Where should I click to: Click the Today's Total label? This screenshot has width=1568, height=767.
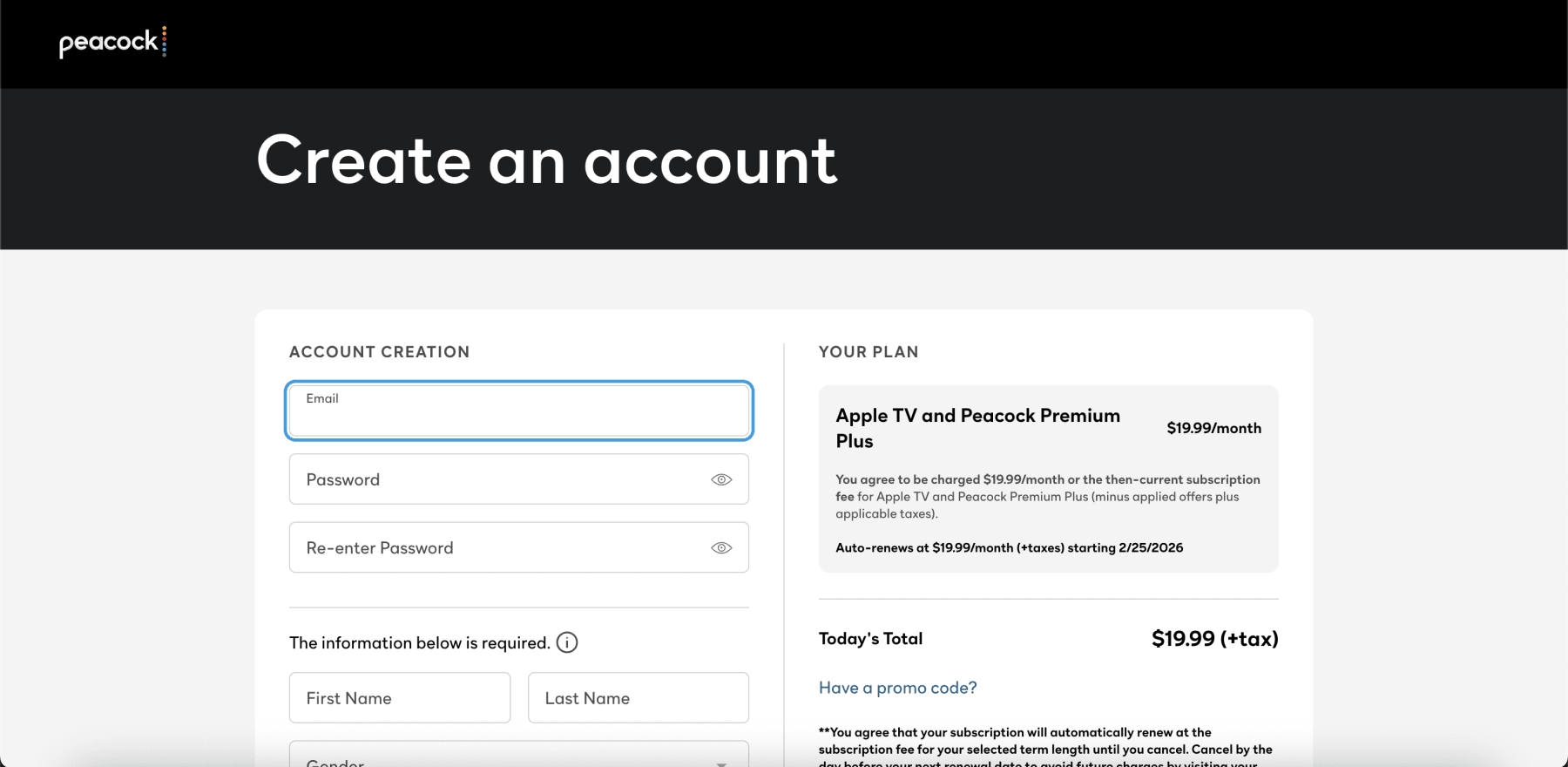pos(870,639)
